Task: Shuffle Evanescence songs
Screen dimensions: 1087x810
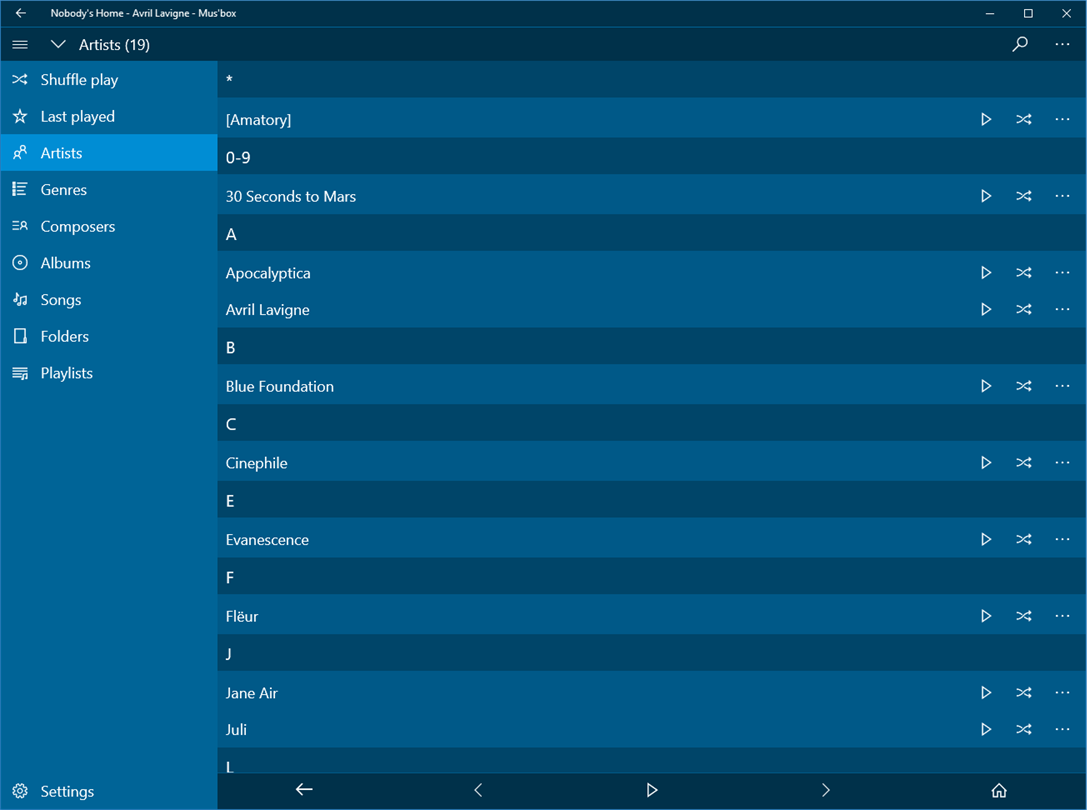Action: pyautogui.click(x=1024, y=540)
